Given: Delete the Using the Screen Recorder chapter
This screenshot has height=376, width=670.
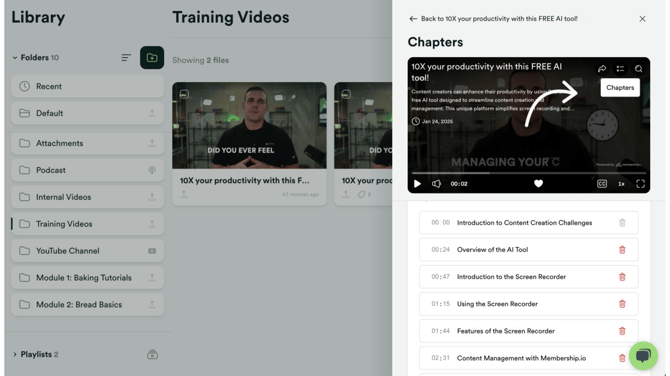Looking at the screenshot, I should click(622, 304).
